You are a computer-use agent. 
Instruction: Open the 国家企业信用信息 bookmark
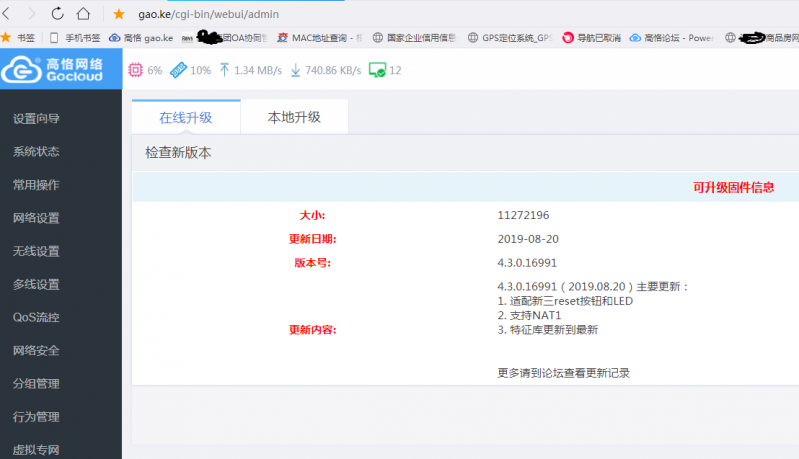point(414,38)
